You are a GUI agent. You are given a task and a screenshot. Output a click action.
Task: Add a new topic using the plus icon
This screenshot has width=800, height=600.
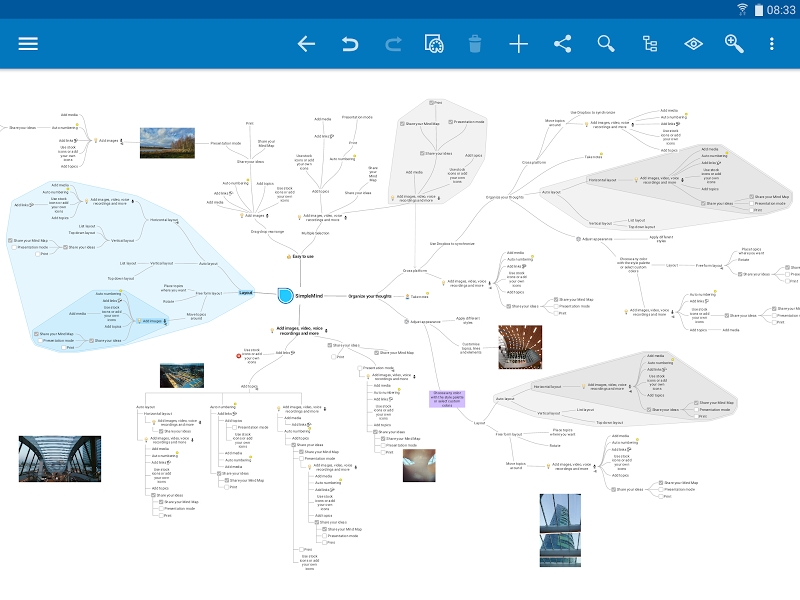519,43
